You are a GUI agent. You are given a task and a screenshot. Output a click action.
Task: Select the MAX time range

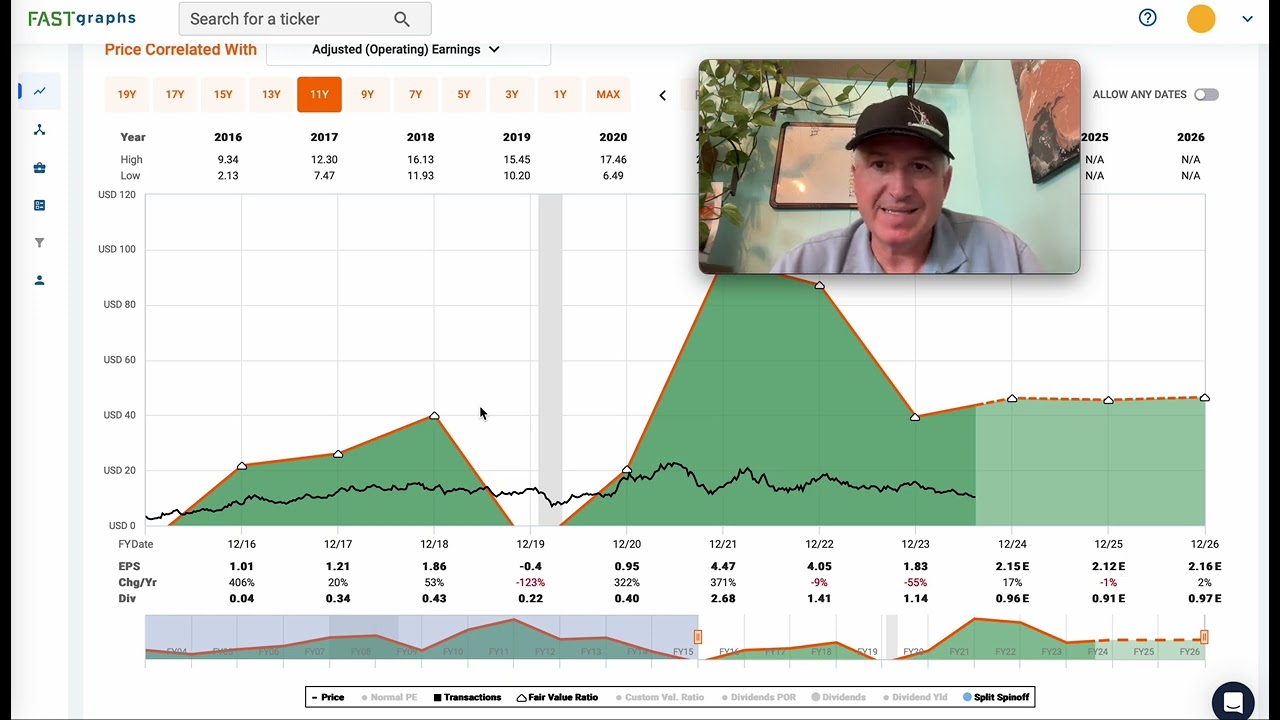(608, 95)
